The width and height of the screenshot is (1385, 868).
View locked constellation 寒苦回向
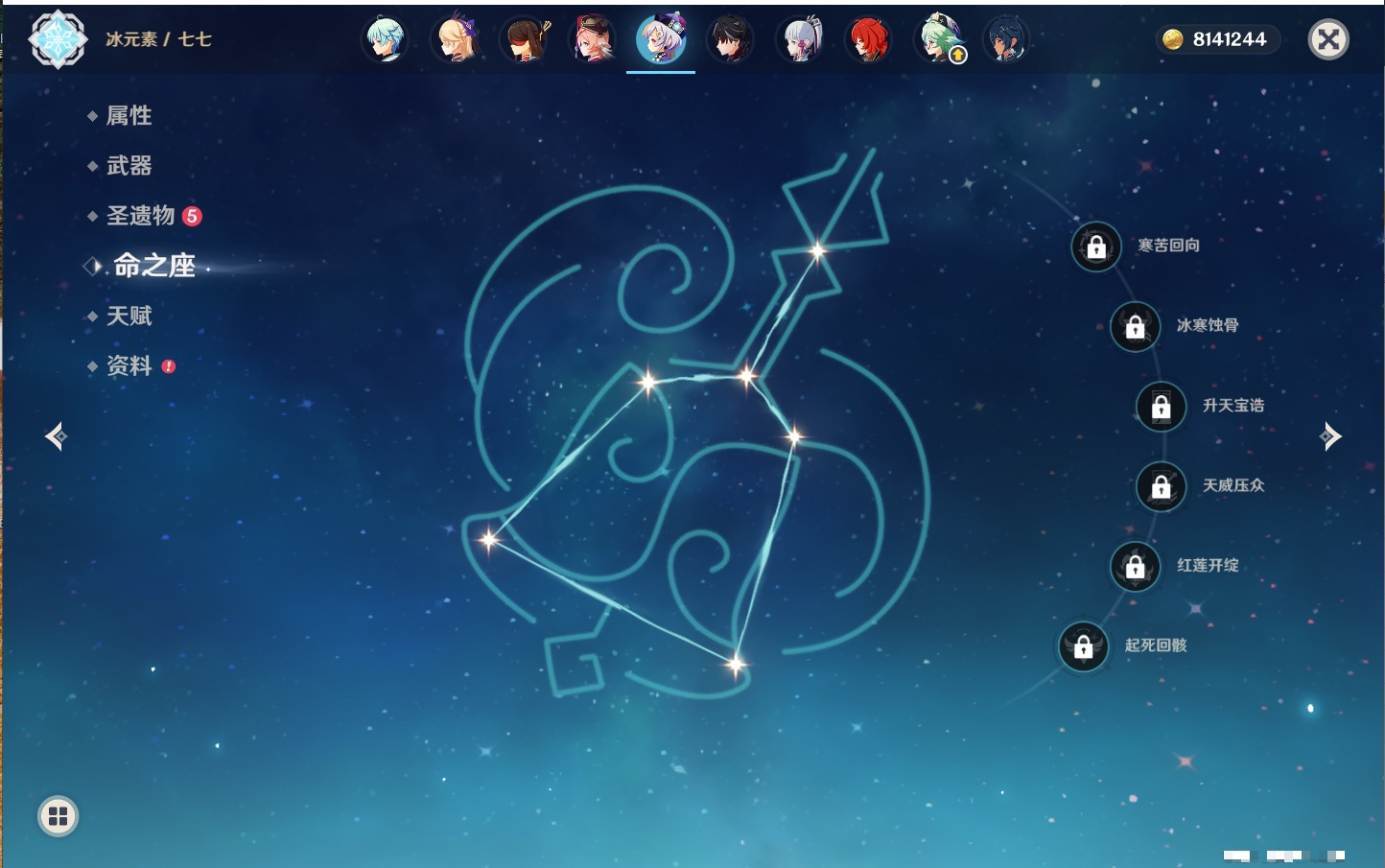click(1096, 246)
